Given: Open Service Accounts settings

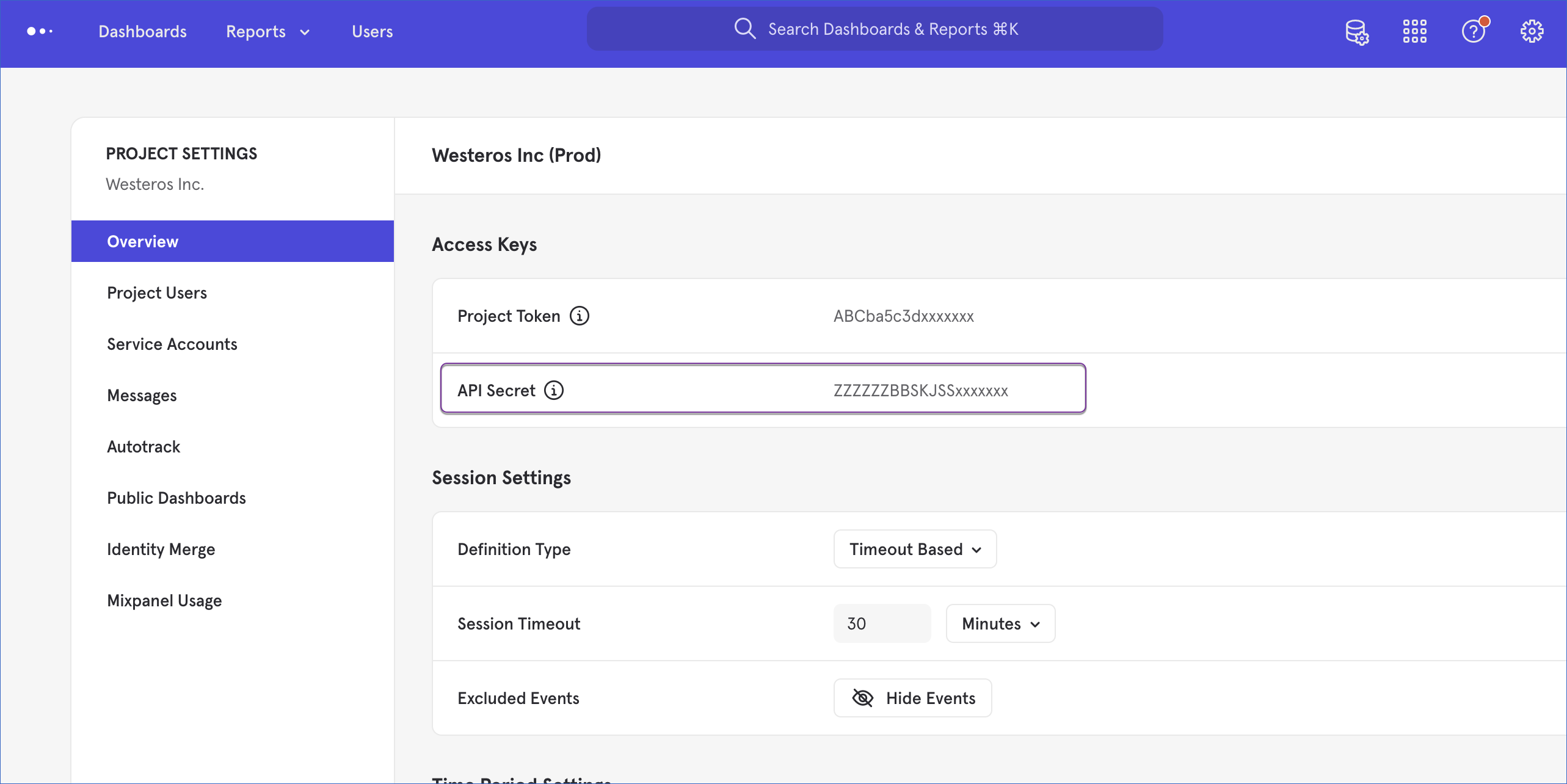Looking at the screenshot, I should tap(172, 344).
